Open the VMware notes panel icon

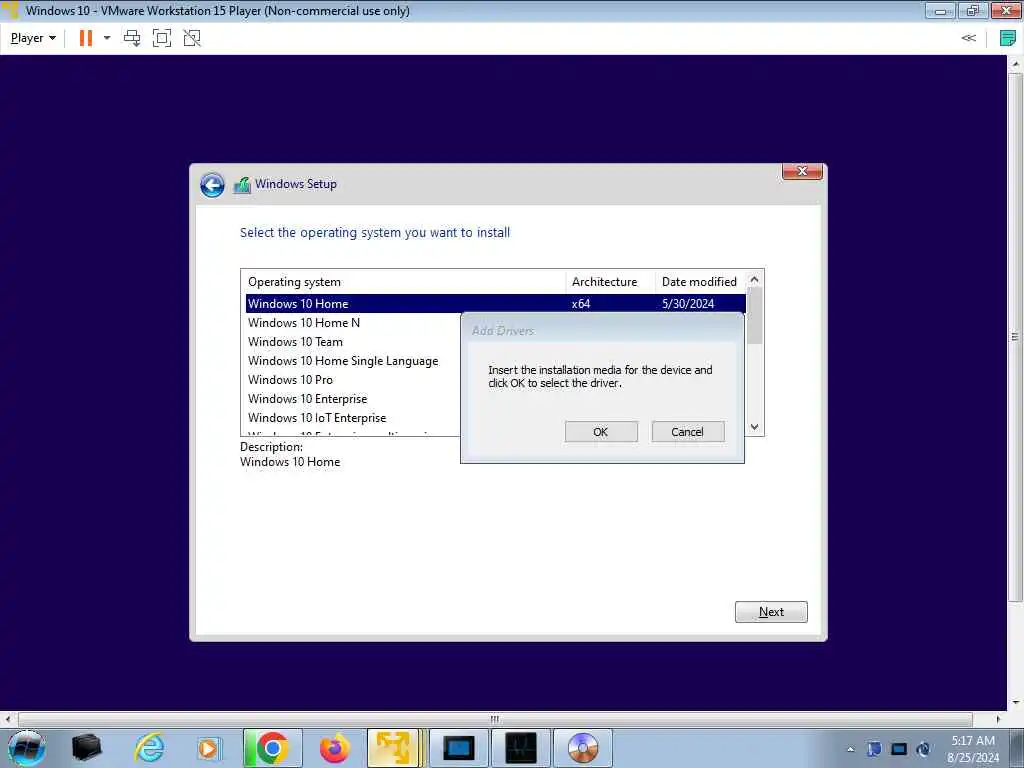pos(1008,38)
